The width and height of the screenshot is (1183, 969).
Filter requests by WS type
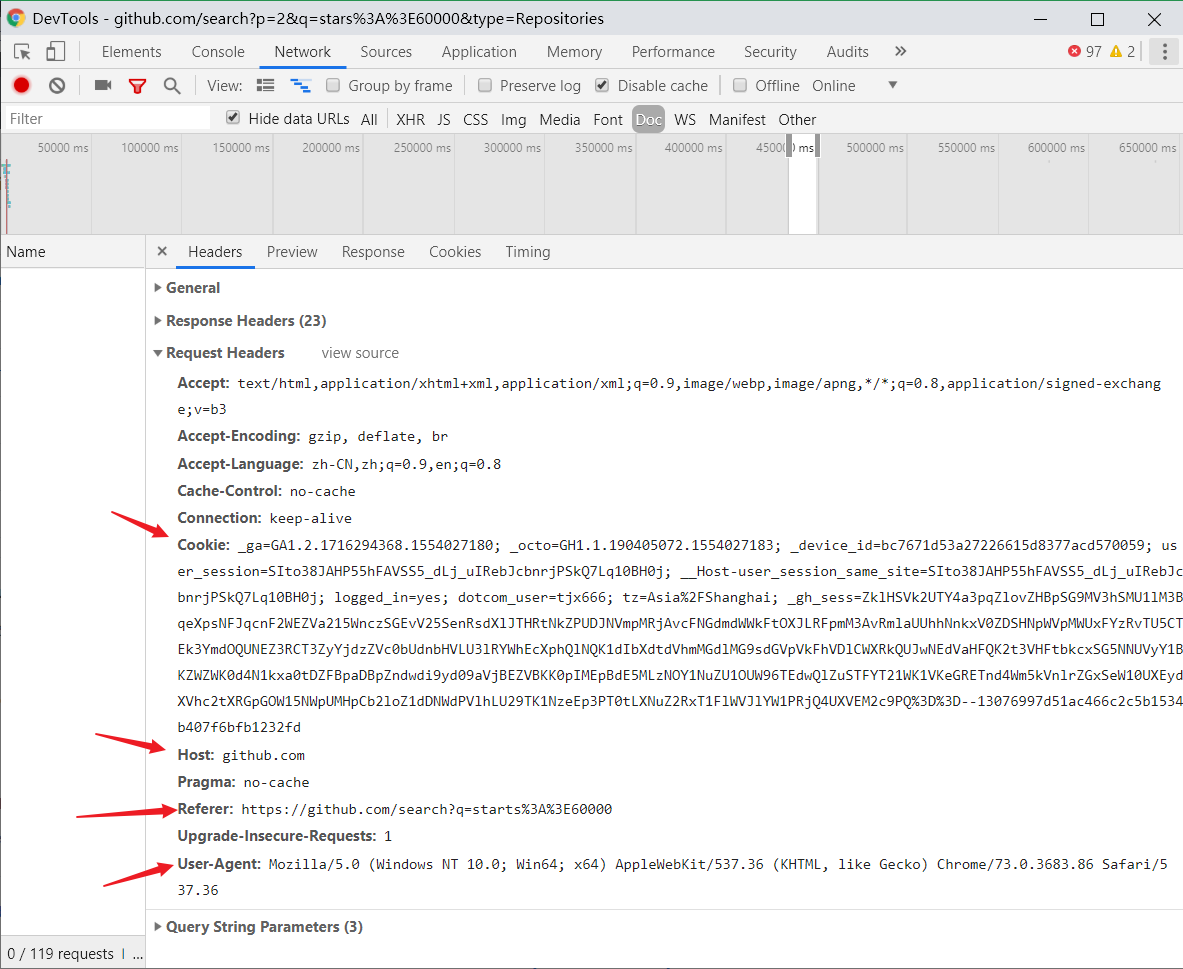[685, 119]
